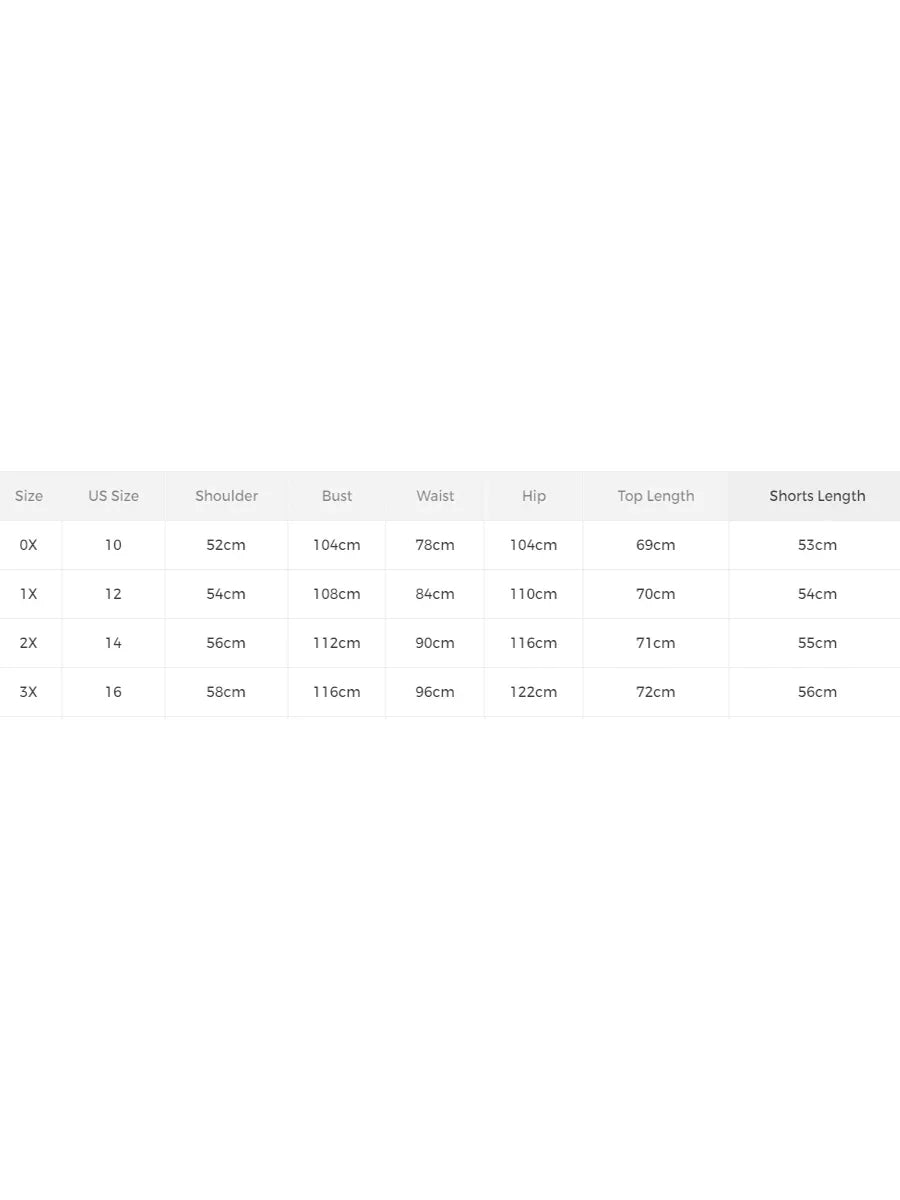Select the 53cm shorts length cell
Screen dimensions: 900x1200
817,545
